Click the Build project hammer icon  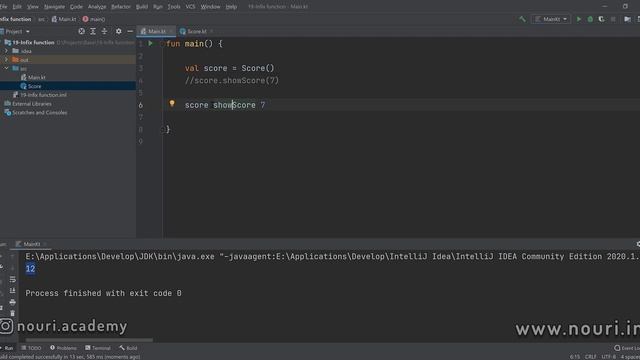pyautogui.click(x=522, y=19)
